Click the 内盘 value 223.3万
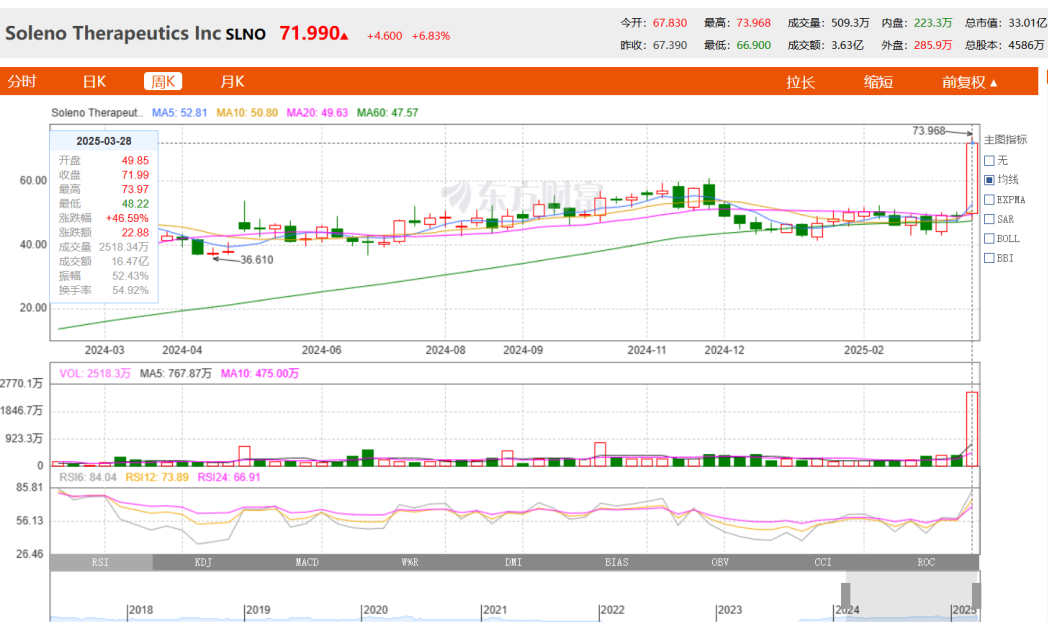The width and height of the screenshot is (1048, 624). click(x=933, y=23)
